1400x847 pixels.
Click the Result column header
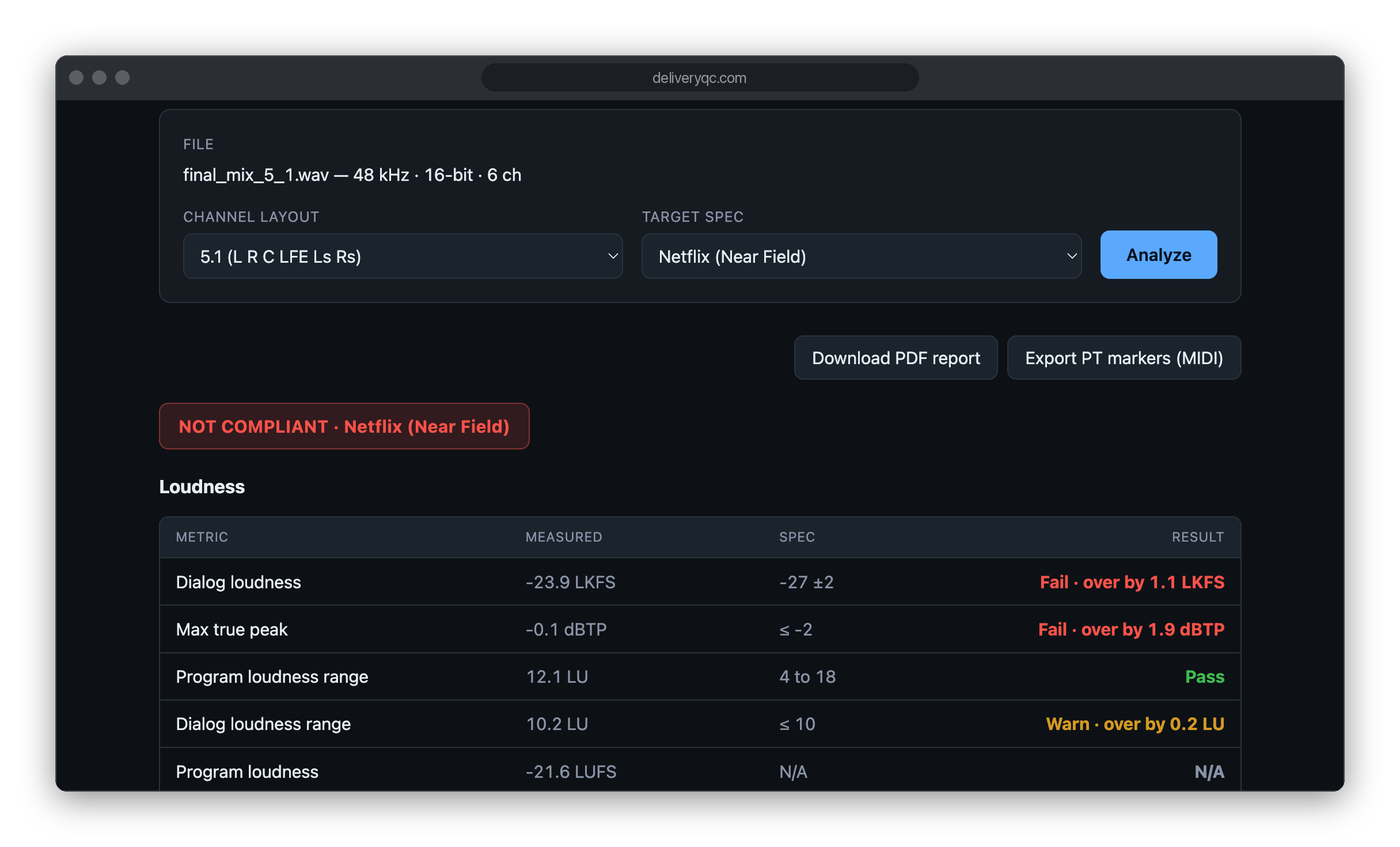click(1198, 537)
